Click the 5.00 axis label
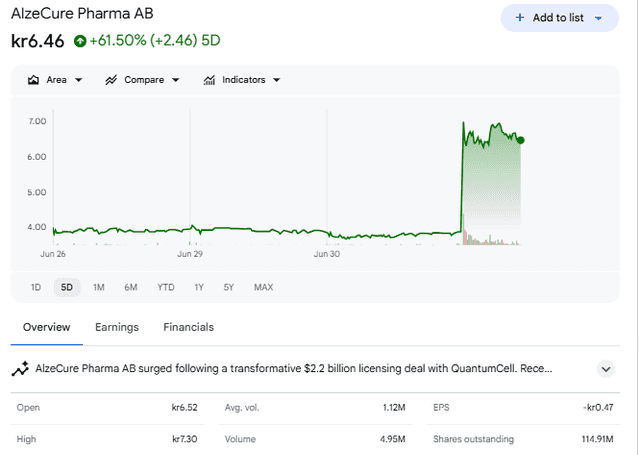The image size is (640, 455). [37, 192]
